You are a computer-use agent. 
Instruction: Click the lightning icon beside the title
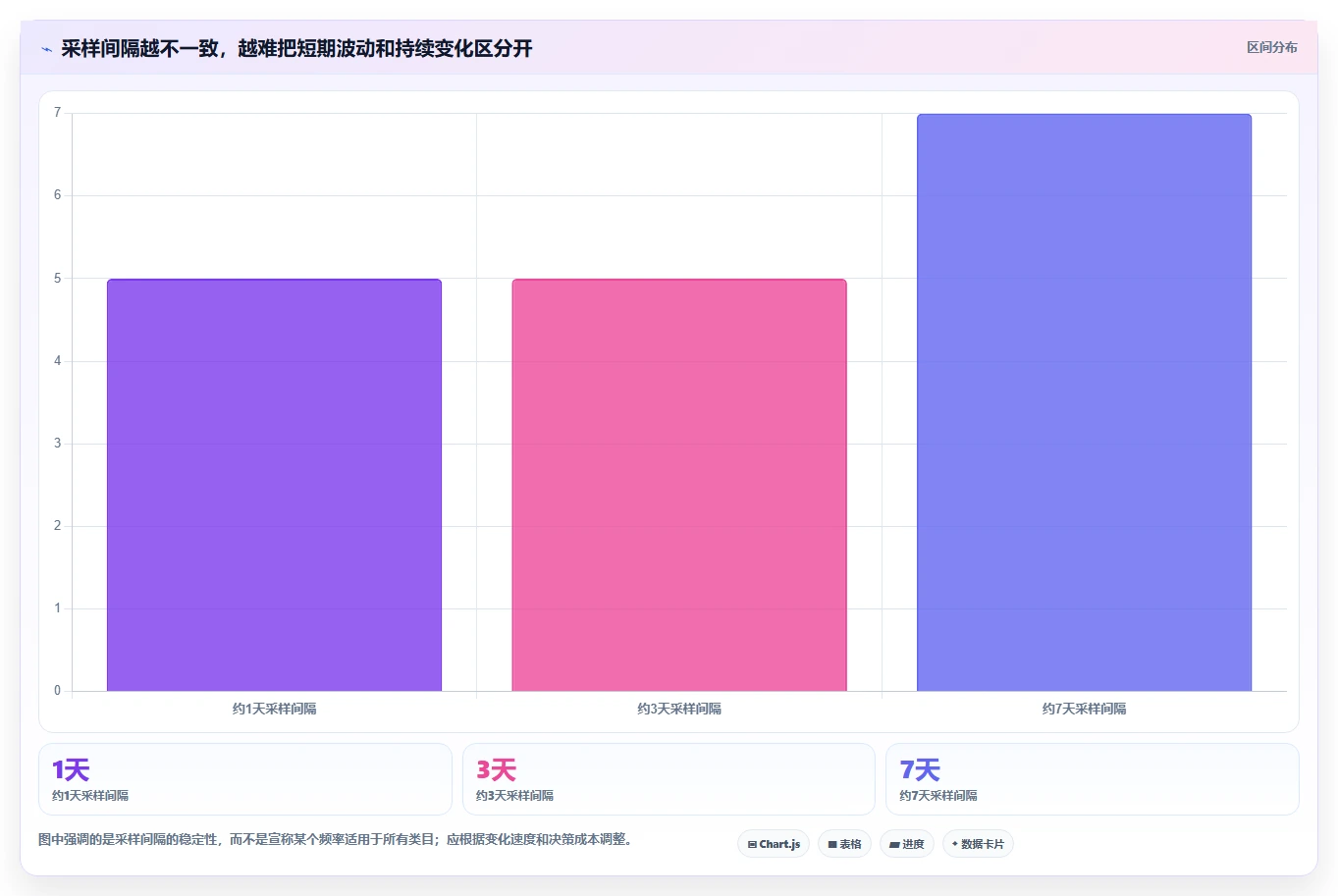(x=46, y=49)
